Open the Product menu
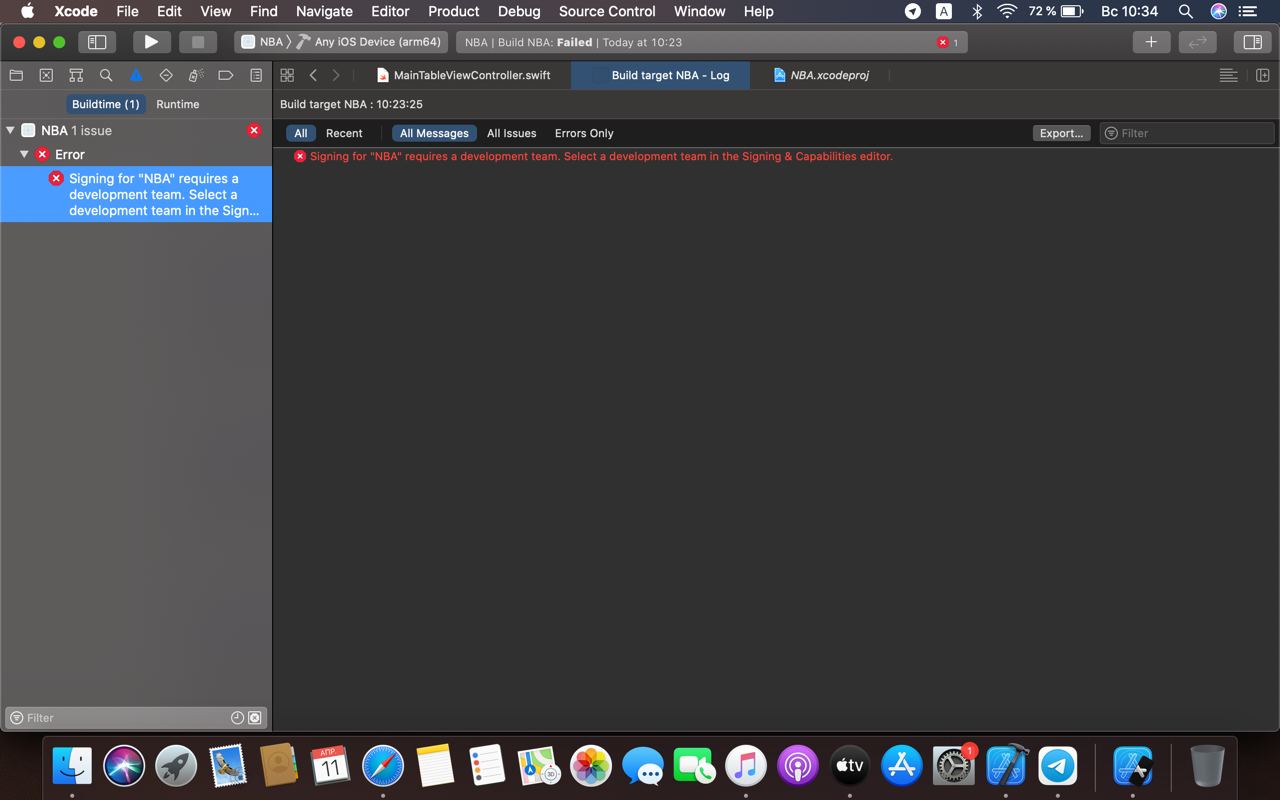 pos(453,11)
